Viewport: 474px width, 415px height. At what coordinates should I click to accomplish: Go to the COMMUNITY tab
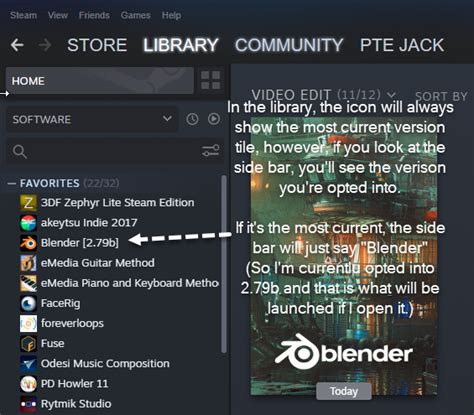(289, 45)
